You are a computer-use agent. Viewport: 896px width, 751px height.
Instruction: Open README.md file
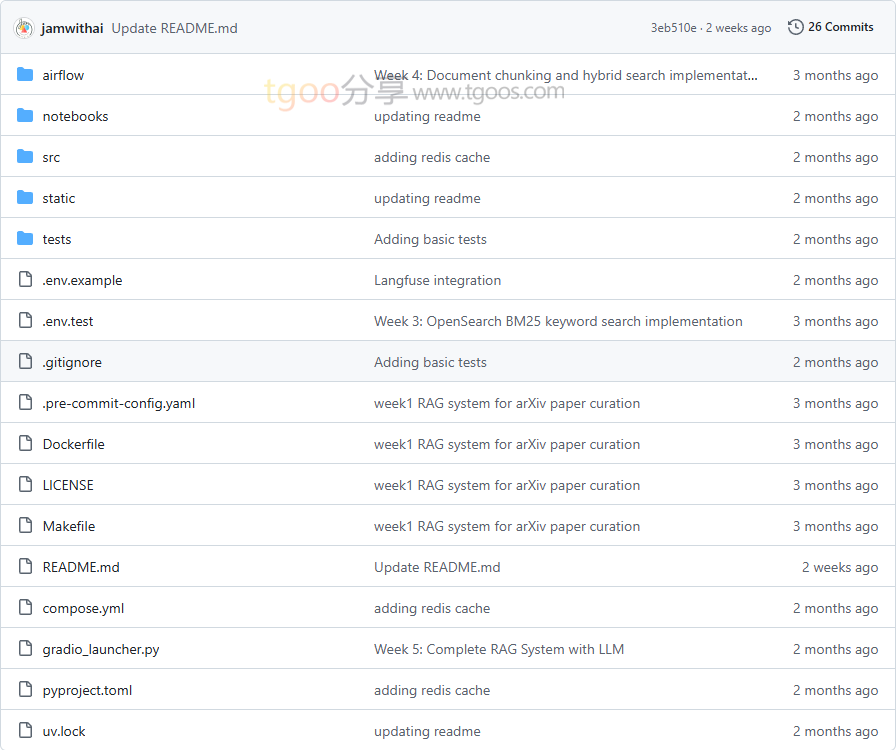[80, 567]
